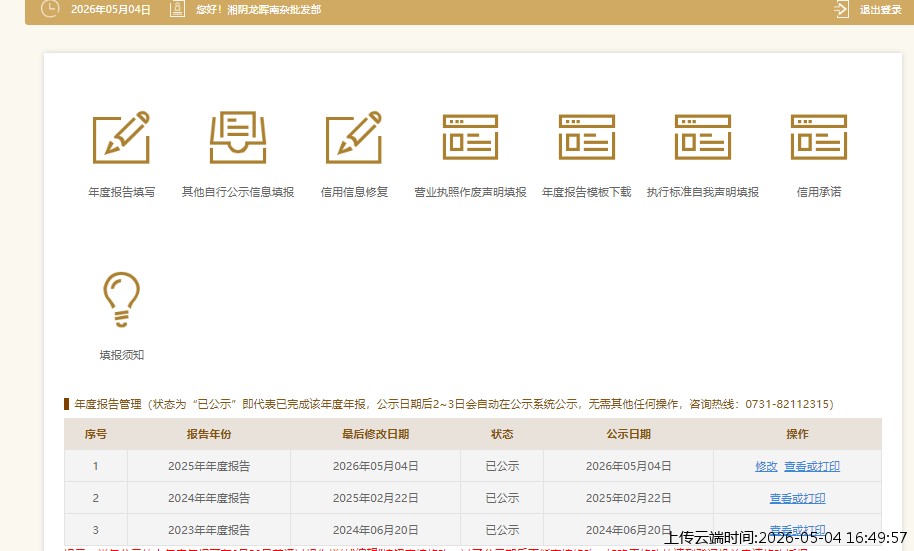Open the 填报须知 lightbulb icon

click(x=121, y=300)
